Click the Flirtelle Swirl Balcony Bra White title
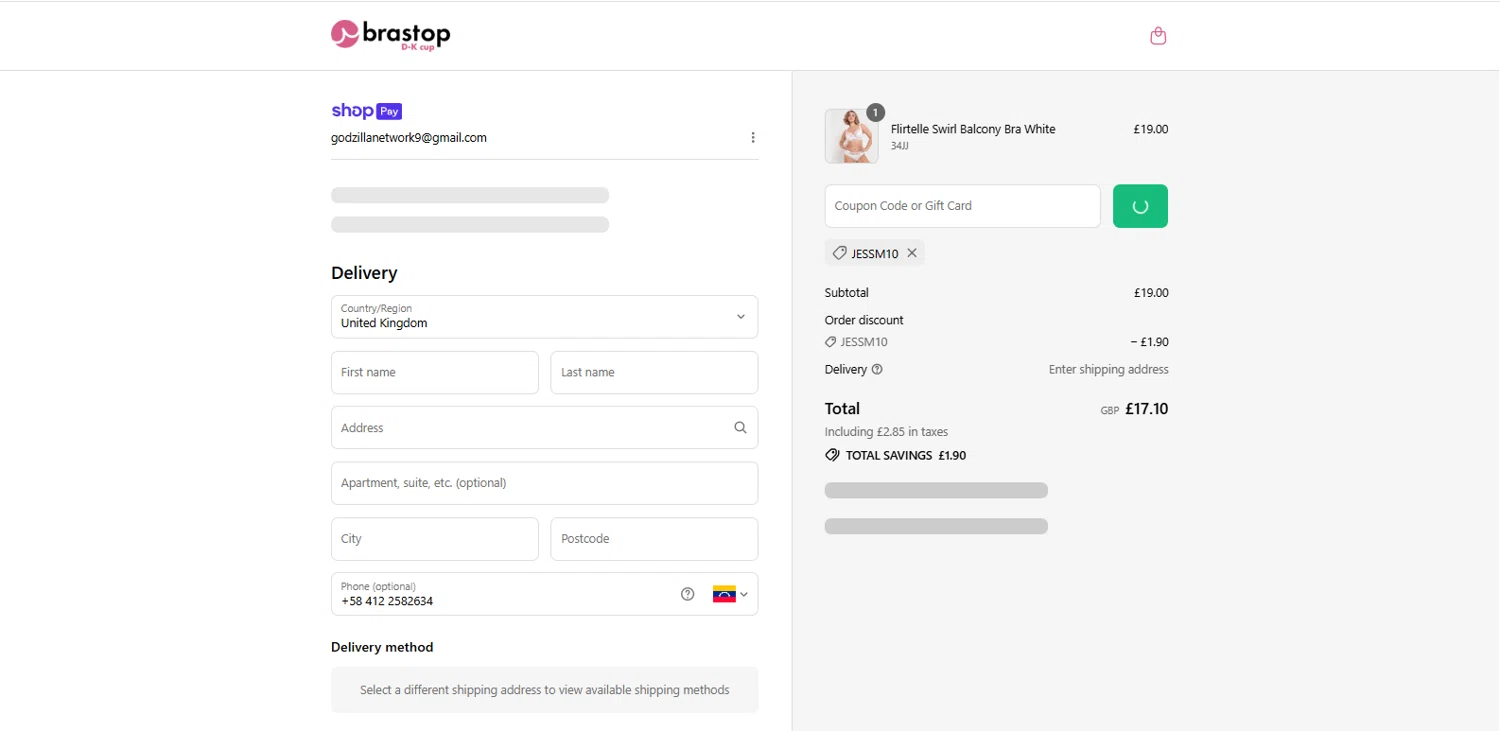 973,129
